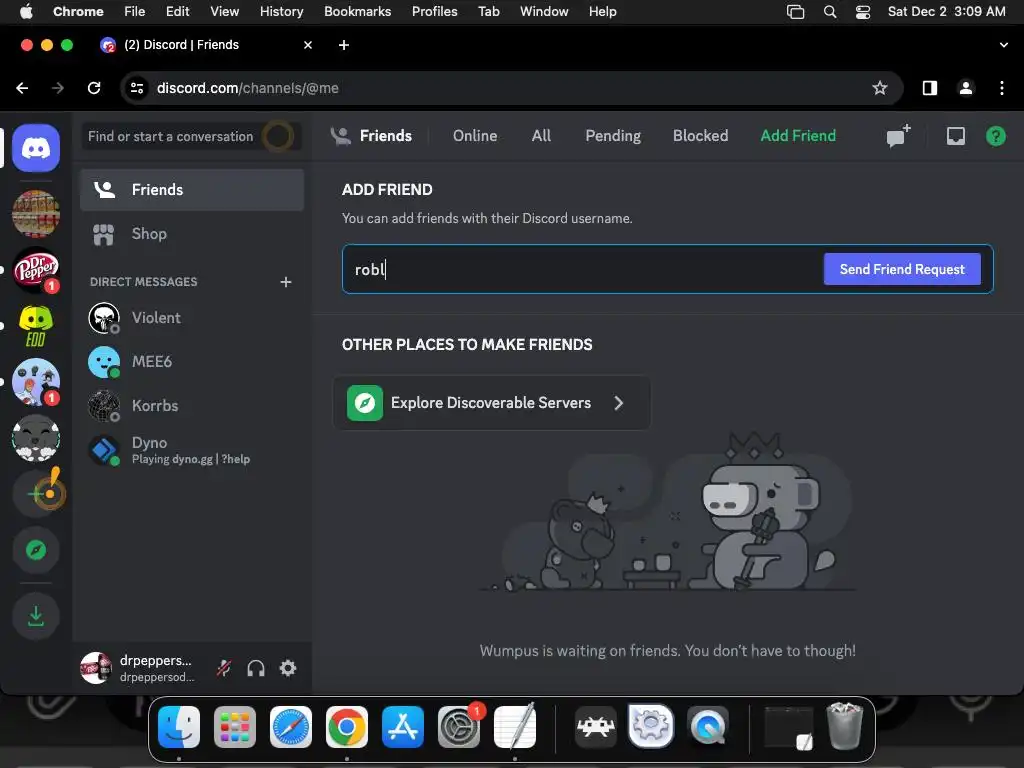Close the Discord Friends tab
Viewport: 1024px width, 768px height.
308,45
